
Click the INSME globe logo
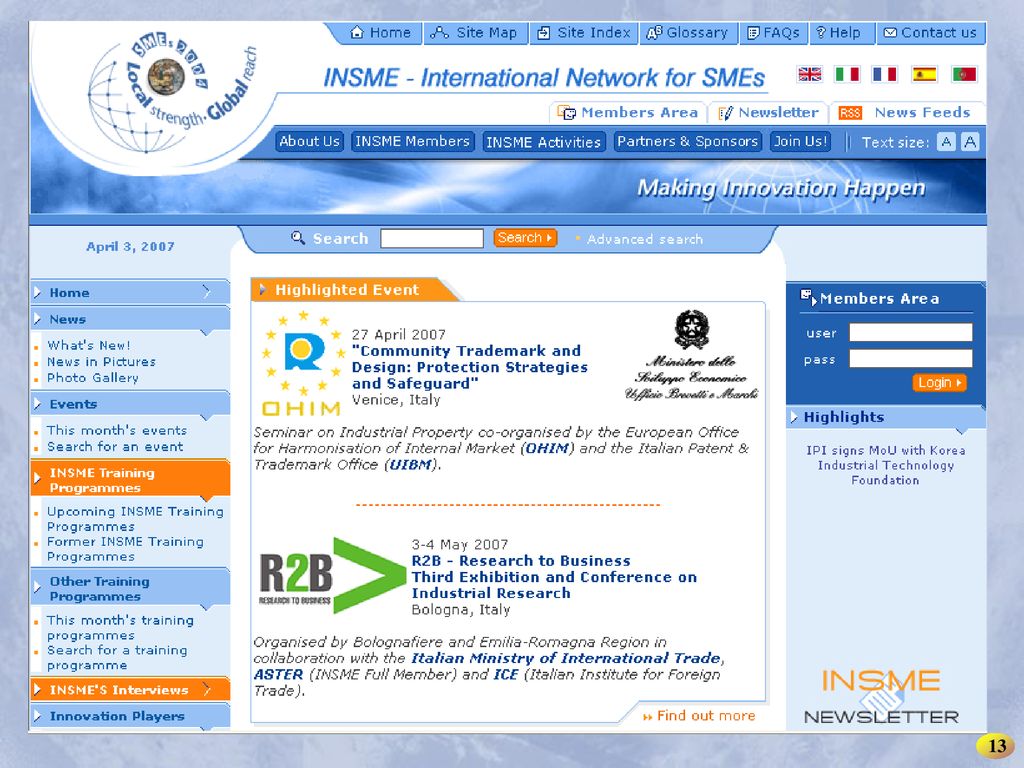click(x=173, y=95)
